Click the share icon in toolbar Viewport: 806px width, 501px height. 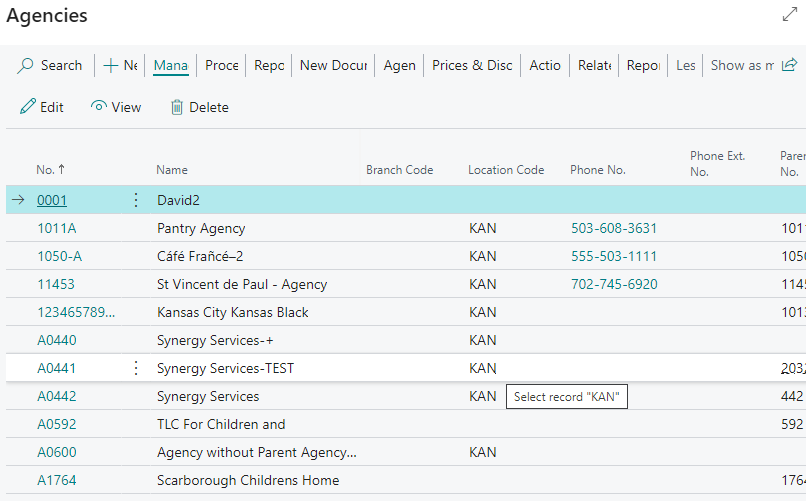pos(789,65)
